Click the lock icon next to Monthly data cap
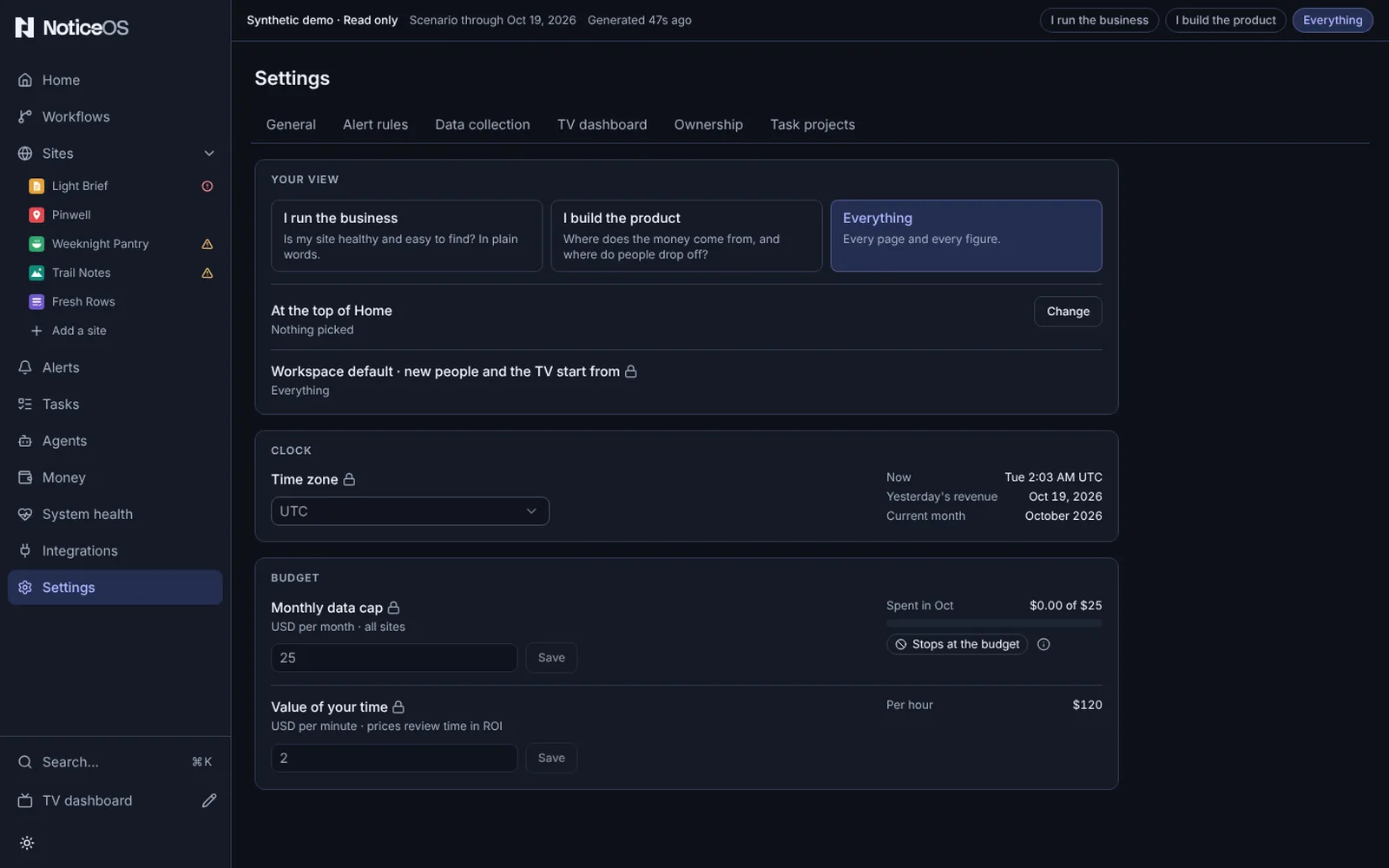The width and height of the screenshot is (1389, 868). click(393, 608)
